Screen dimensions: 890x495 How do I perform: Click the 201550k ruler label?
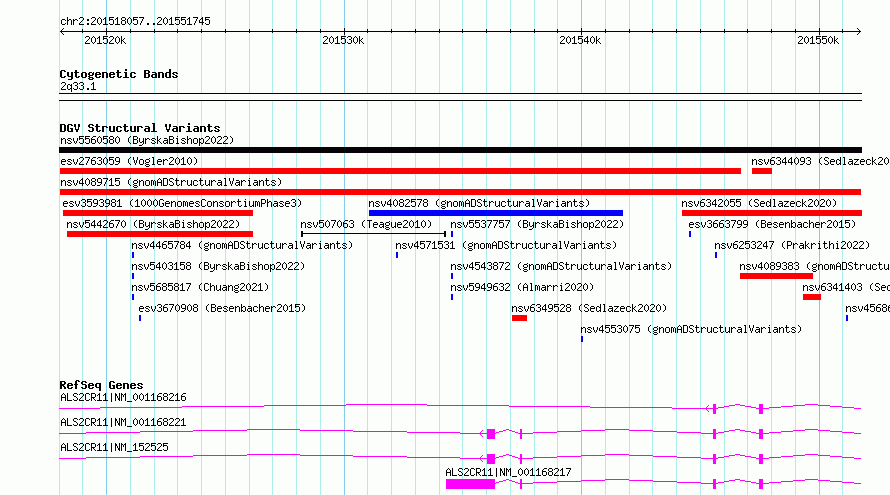pos(818,40)
